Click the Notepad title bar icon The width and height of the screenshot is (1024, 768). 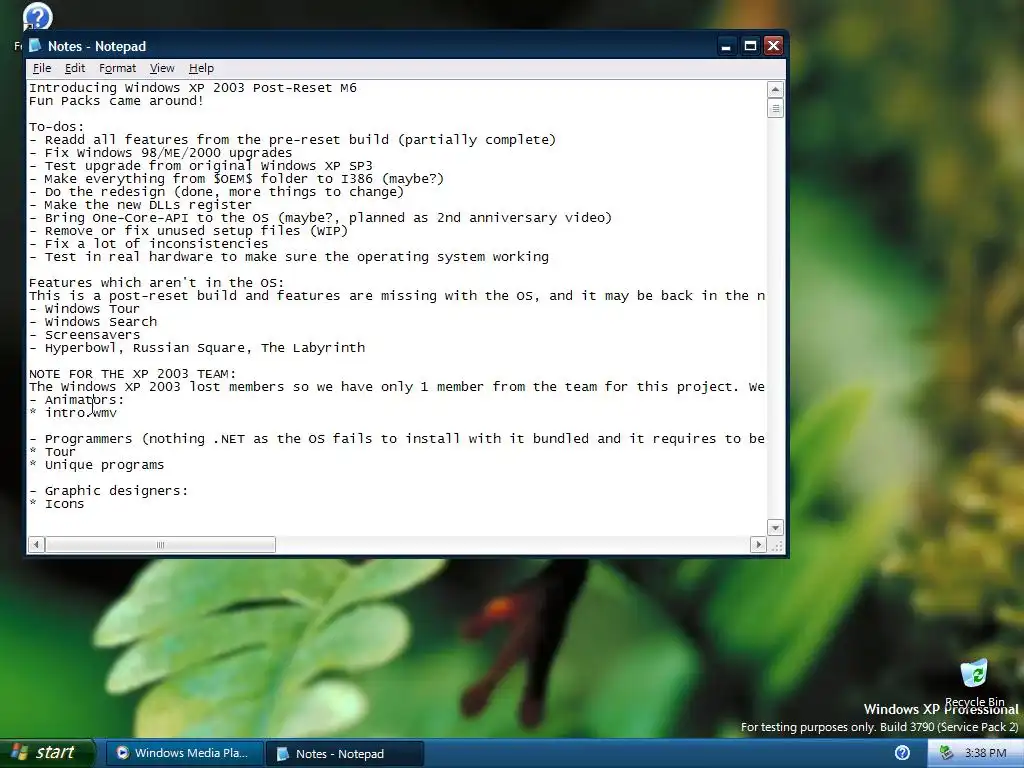(35, 46)
